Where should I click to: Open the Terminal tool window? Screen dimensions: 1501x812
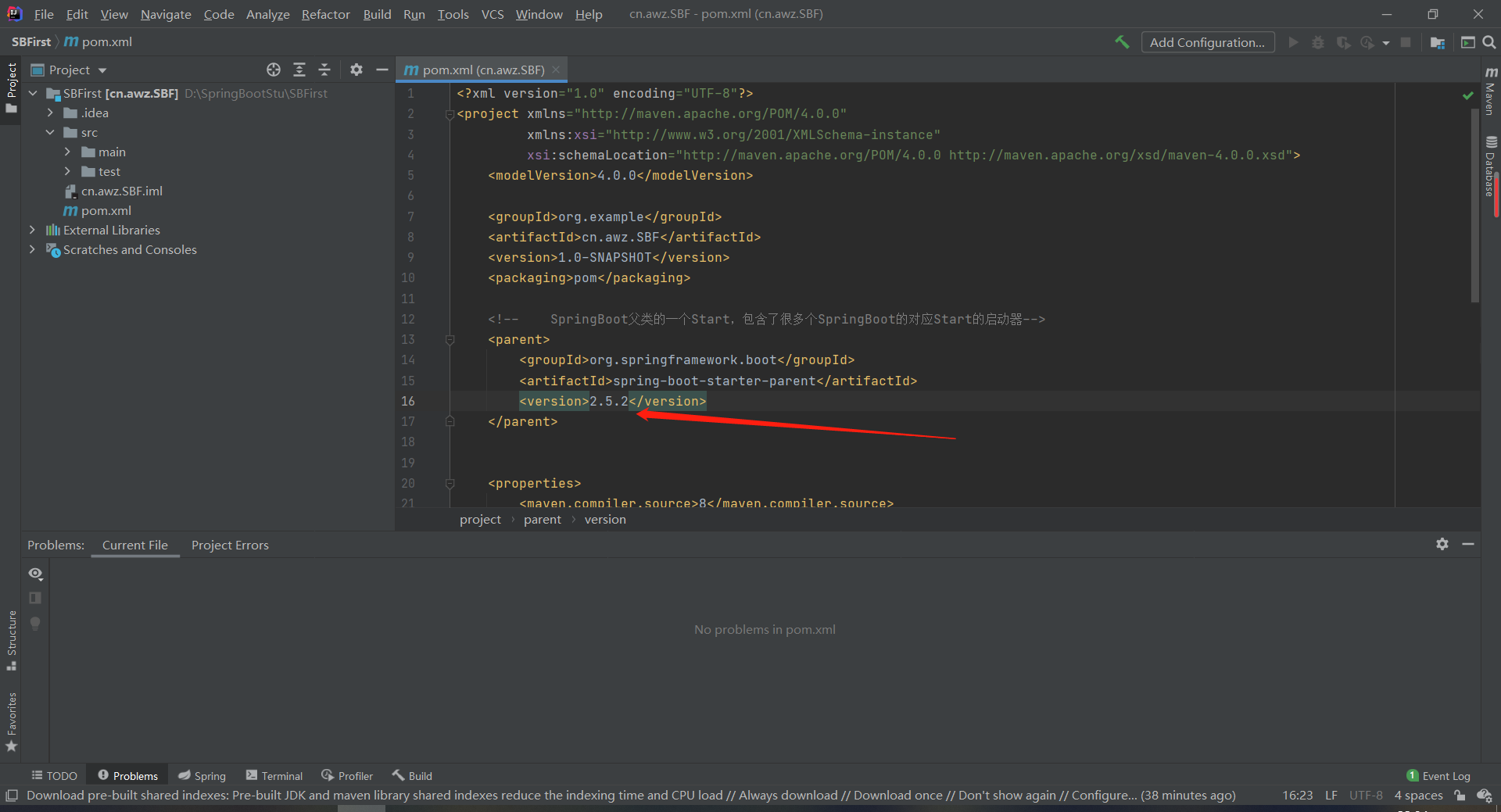[274, 775]
